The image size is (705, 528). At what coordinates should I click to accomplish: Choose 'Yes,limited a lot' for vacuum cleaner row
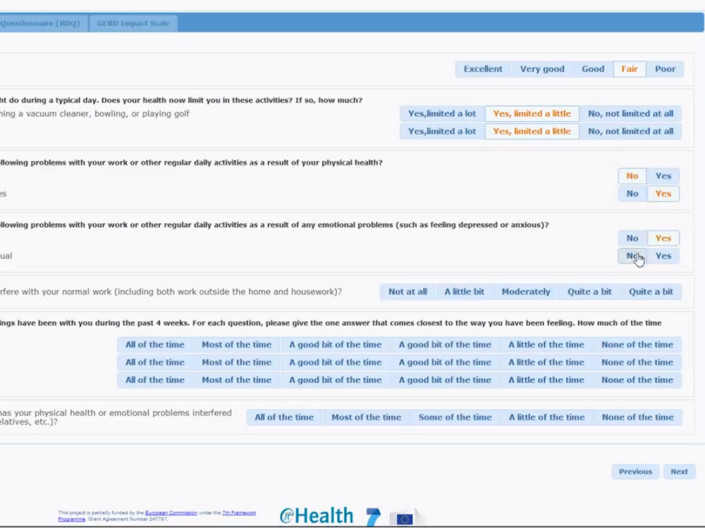click(x=442, y=113)
